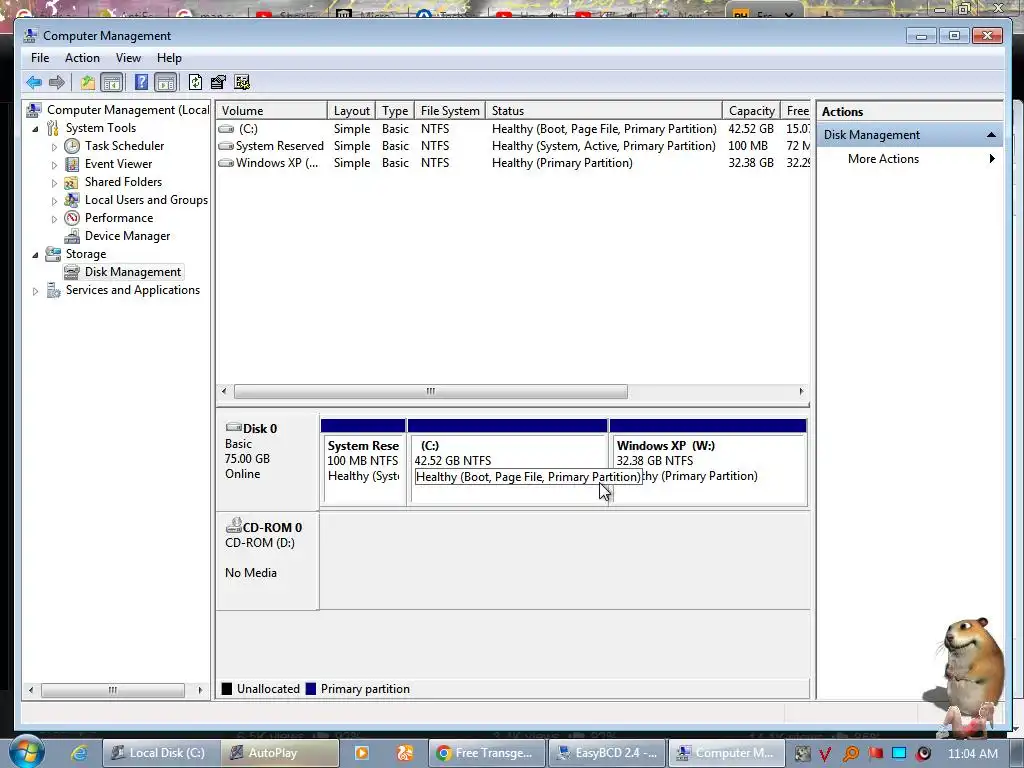Select the Windows XP volume row
Viewport: 1024px width, 768px height.
pyautogui.click(x=513, y=163)
